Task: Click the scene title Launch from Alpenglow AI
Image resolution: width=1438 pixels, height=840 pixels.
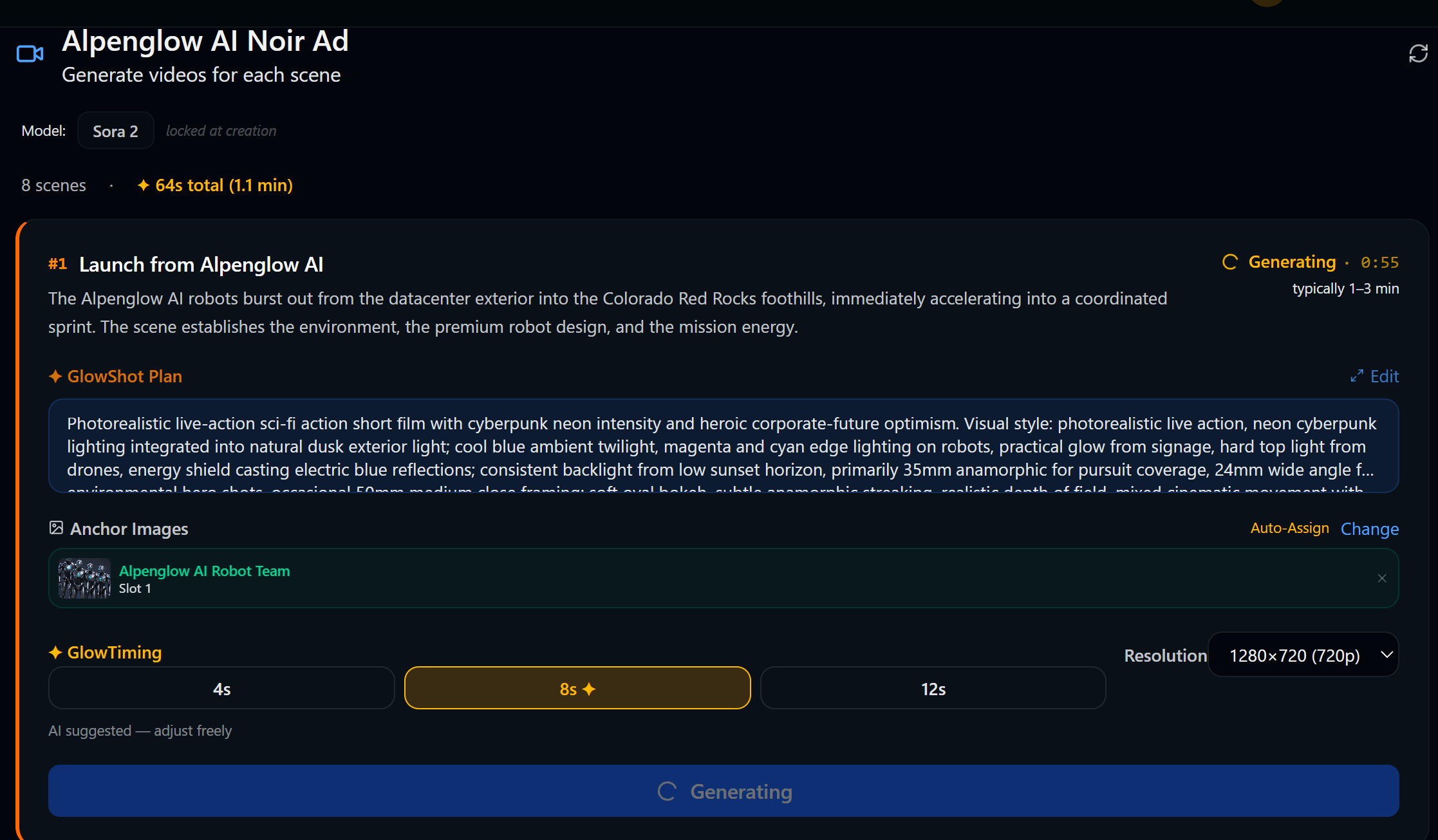Action: tap(201, 265)
